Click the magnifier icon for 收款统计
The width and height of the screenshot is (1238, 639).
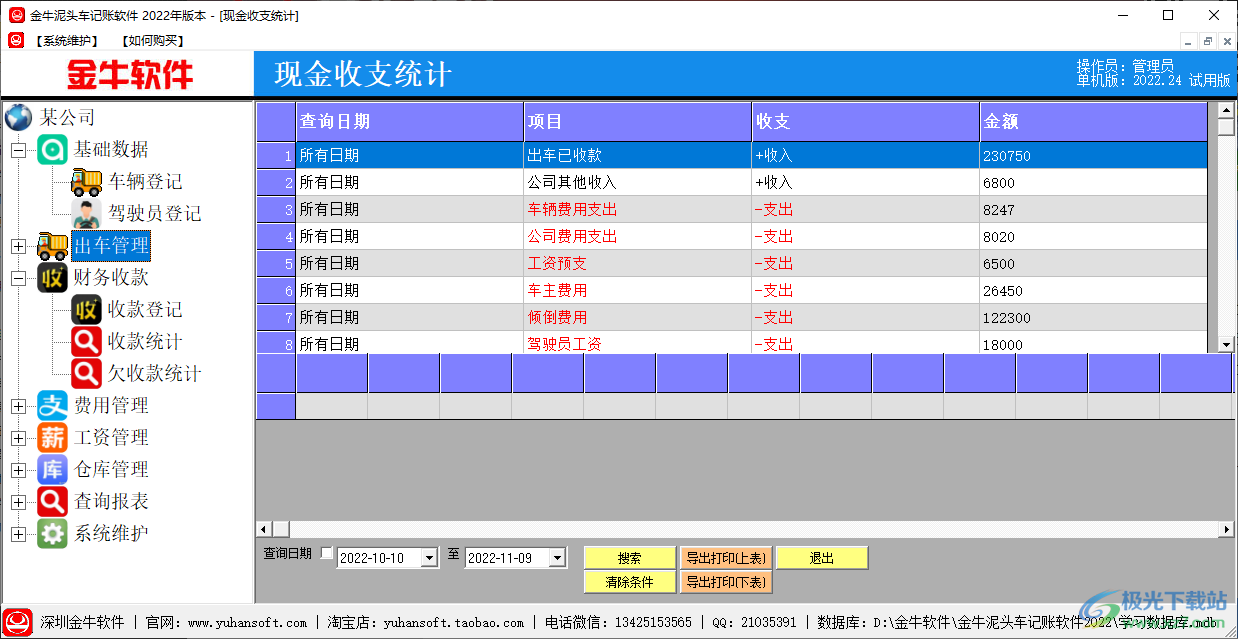tap(86, 342)
